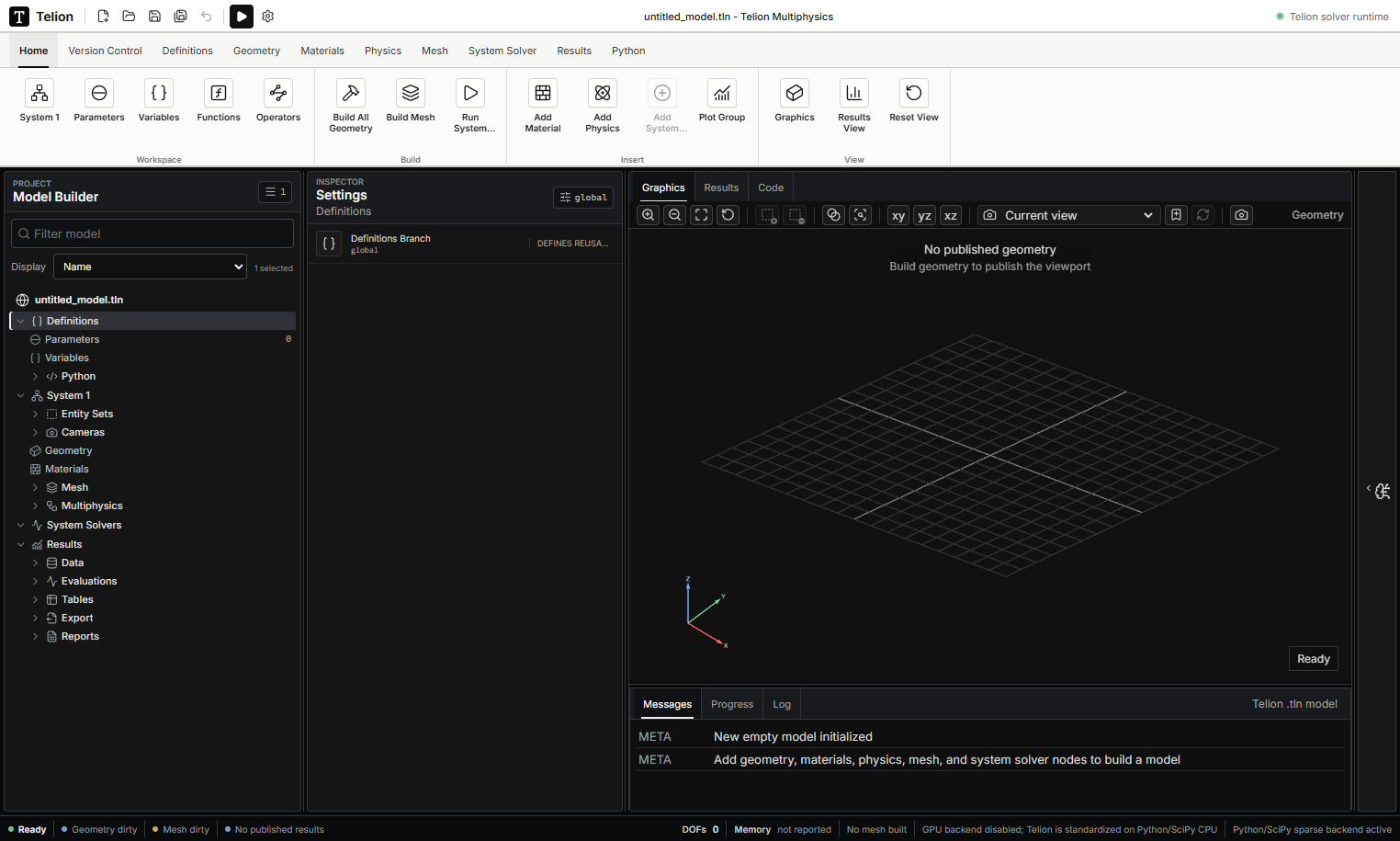The height and width of the screenshot is (841, 1400).
Task: Select the Definitions Branch row in Inspector
Action: pos(465,244)
